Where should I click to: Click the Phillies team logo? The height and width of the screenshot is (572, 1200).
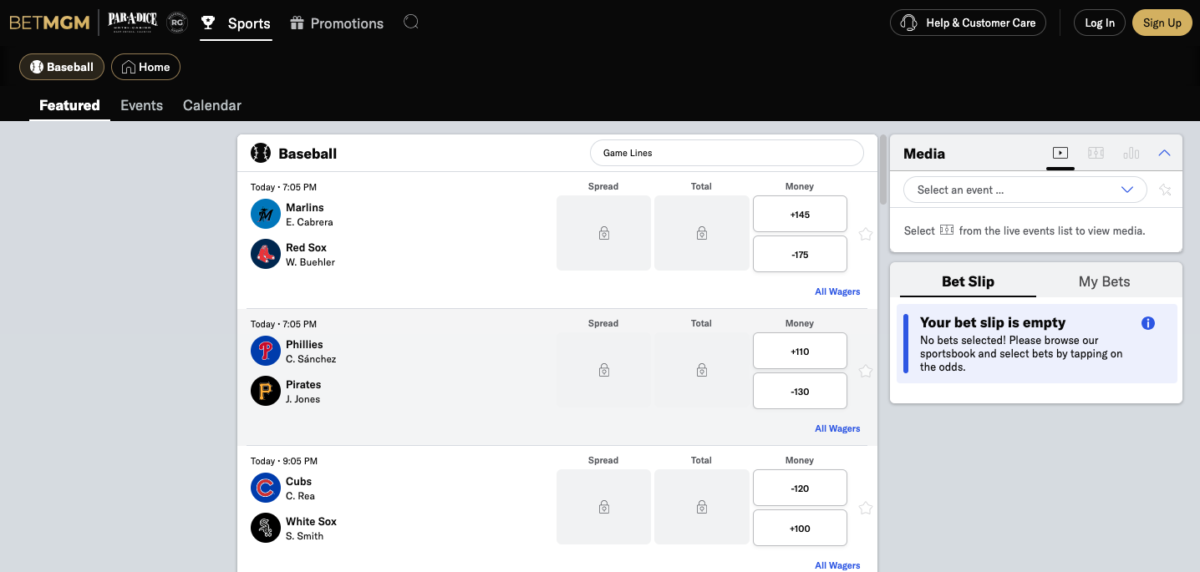(265, 351)
